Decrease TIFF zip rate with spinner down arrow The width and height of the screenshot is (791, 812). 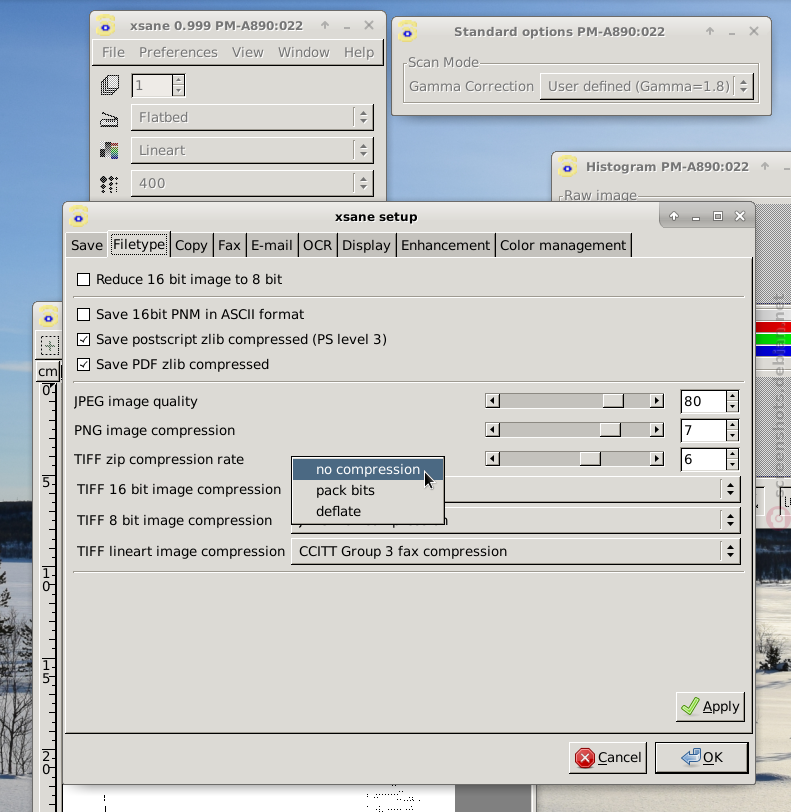coord(732,465)
